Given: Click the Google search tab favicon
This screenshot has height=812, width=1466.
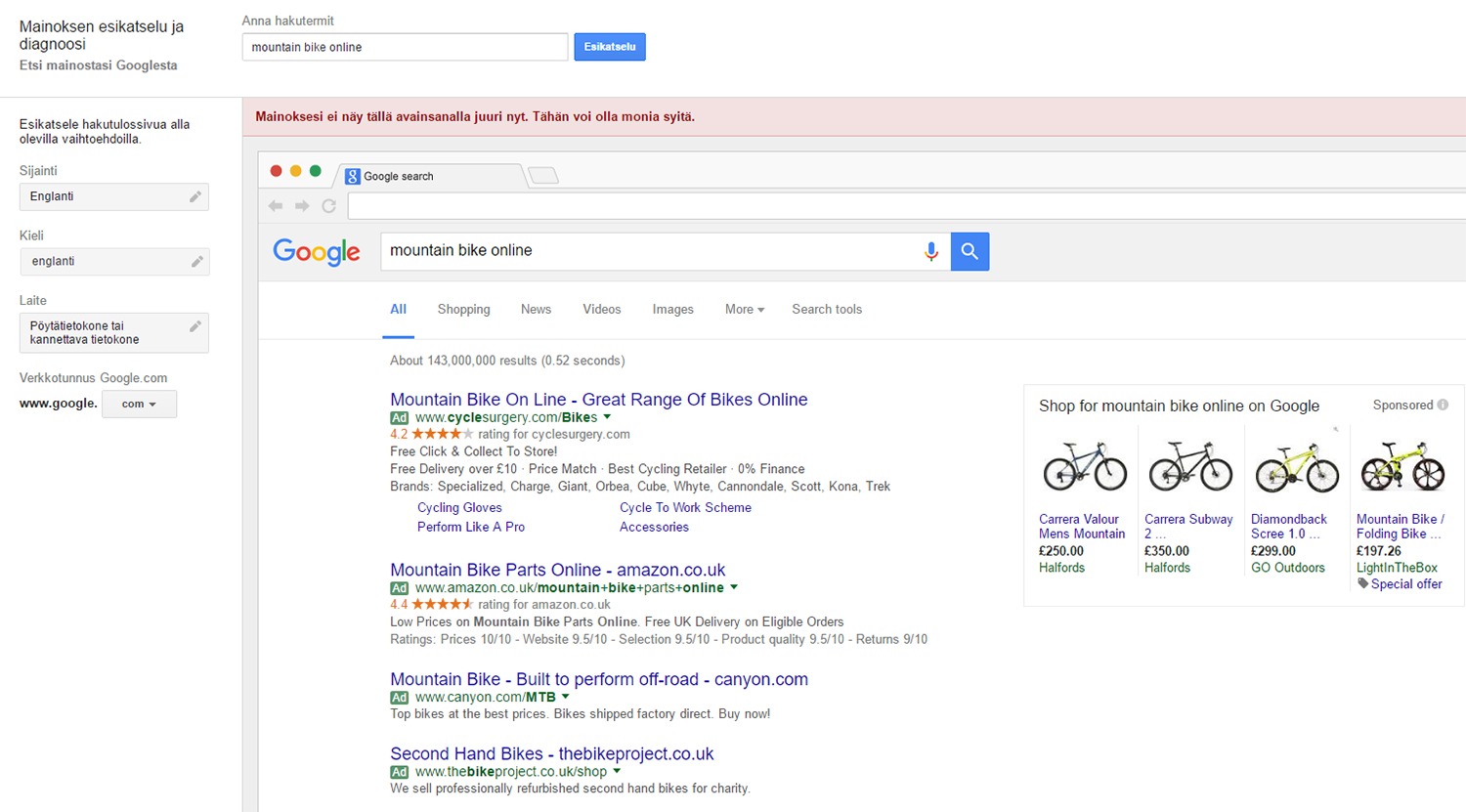Looking at the screenshot, I should click(x=353, y=176).
